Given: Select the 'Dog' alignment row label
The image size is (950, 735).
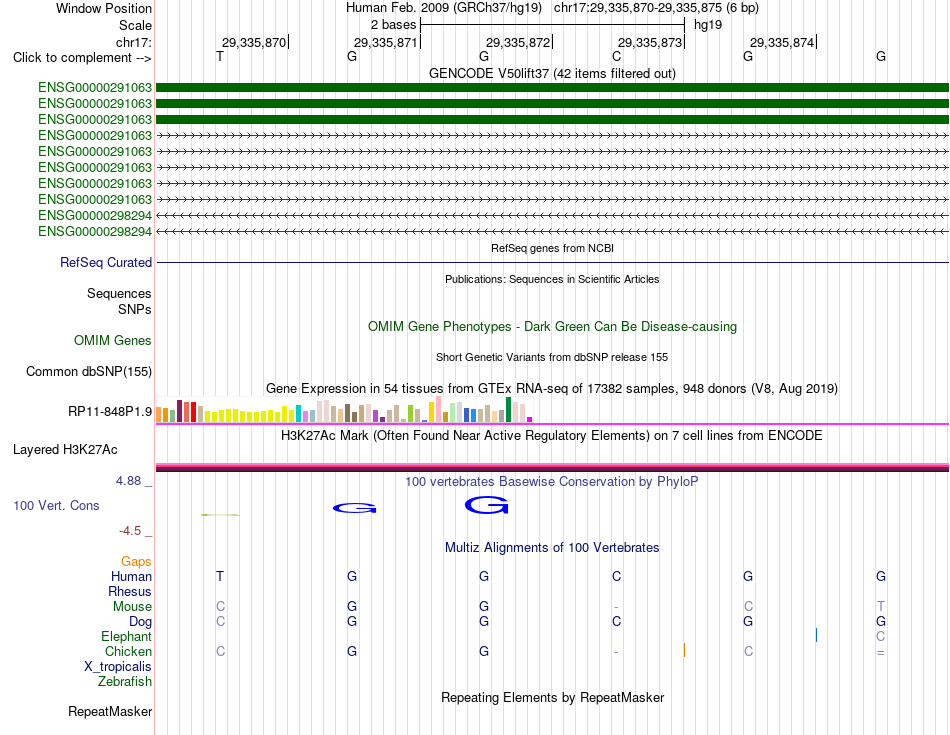Looking at the screenshot, I should click(x=140, y=622).
